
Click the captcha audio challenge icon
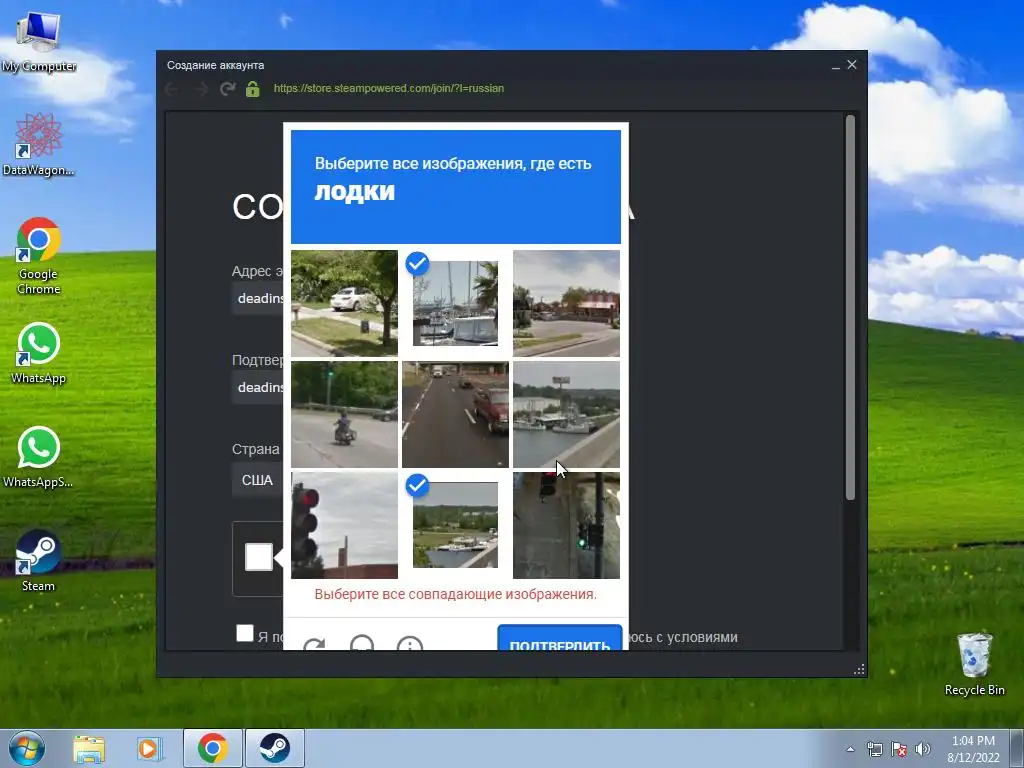coord(362,644)
